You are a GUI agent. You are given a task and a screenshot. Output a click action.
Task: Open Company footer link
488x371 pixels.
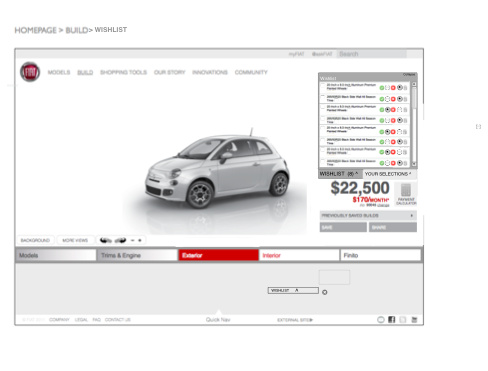59,320
